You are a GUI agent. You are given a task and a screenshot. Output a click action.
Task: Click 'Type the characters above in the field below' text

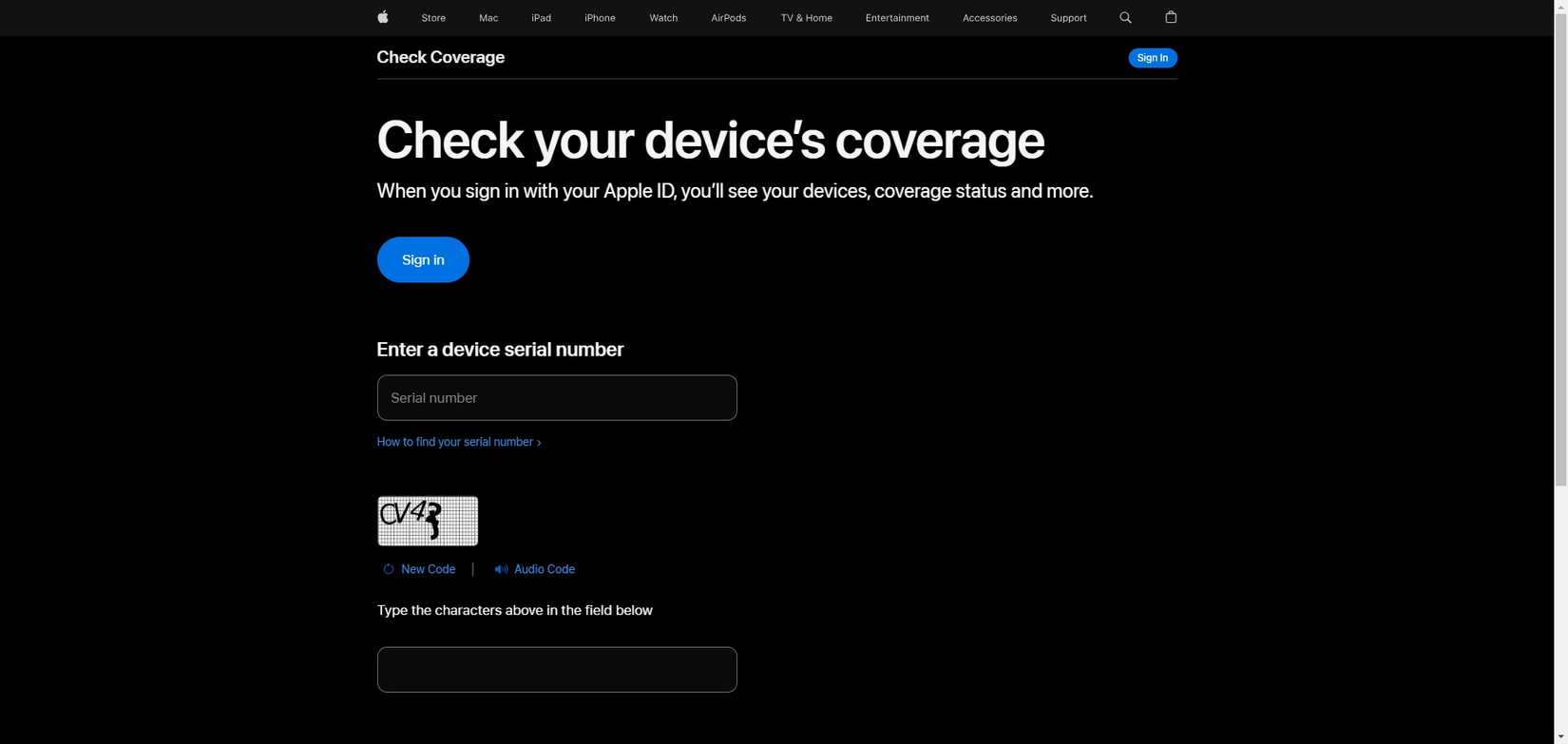point(514,610)
